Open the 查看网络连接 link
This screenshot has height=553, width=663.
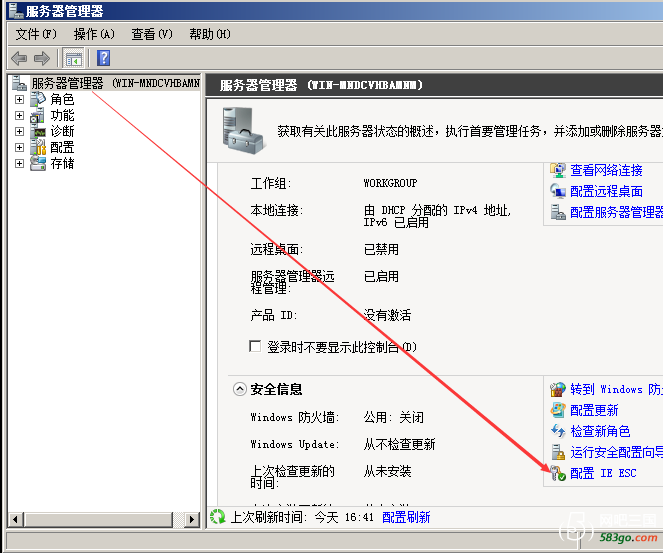pyautogui.click(x=606, y=170)
